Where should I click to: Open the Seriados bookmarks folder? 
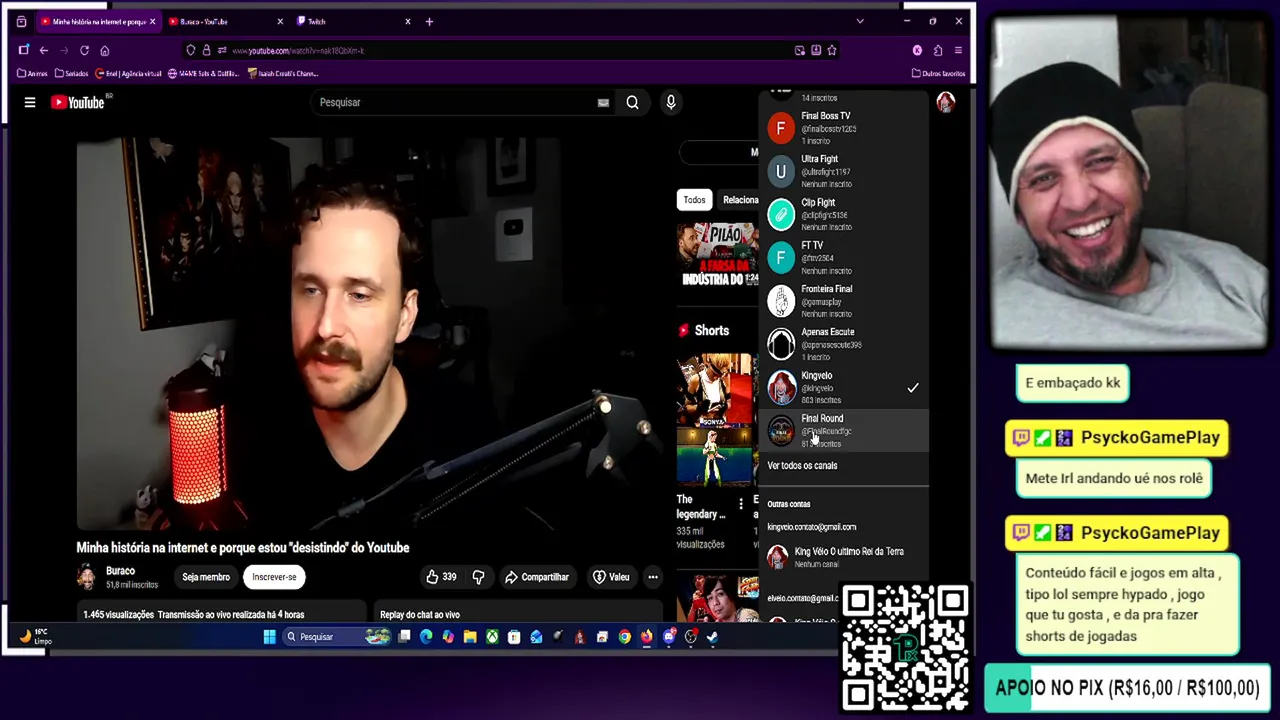tap(71, 73)
